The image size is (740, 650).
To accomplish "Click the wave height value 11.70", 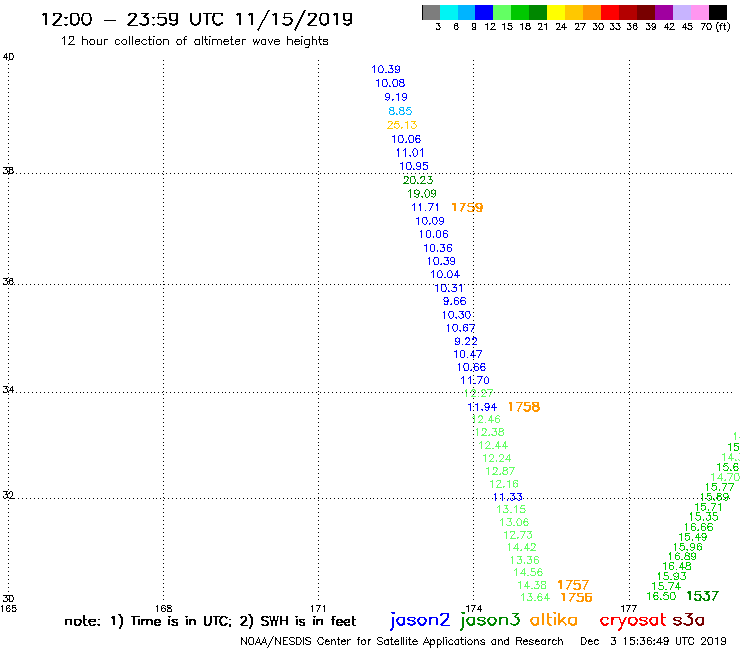I will click(x=475, y=380).
